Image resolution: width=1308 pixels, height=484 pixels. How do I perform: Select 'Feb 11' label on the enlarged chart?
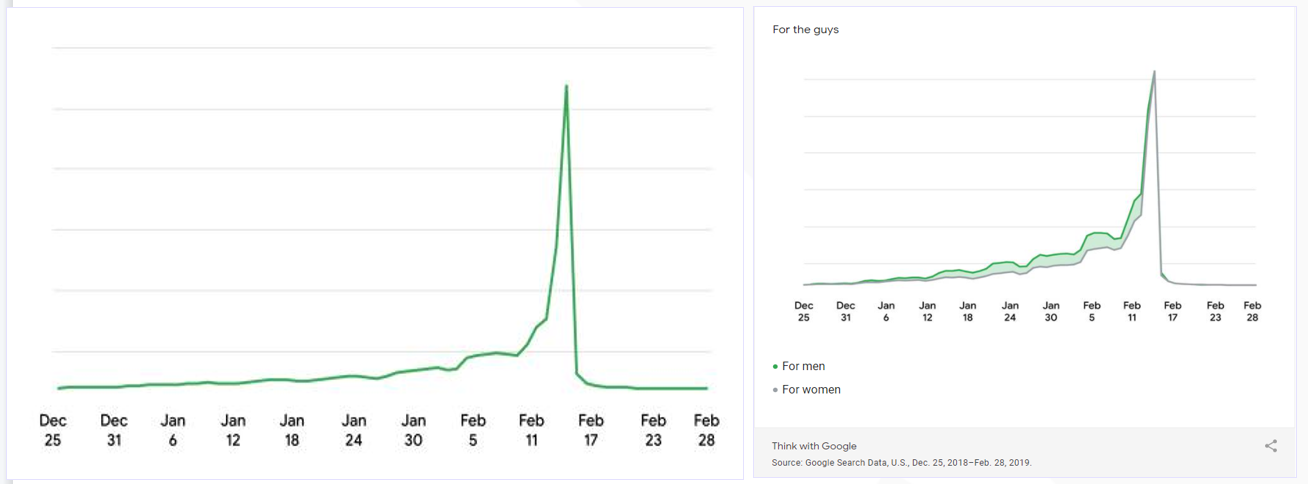click(x=532, y=430)
